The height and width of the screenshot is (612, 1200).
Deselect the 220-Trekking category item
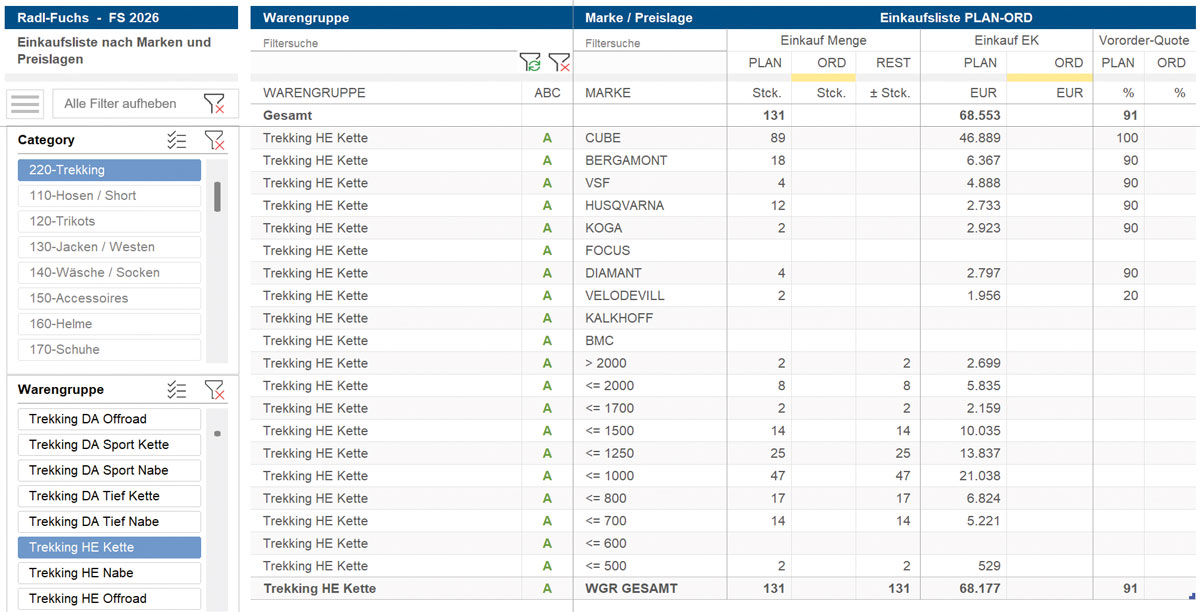tap(109, 170)
